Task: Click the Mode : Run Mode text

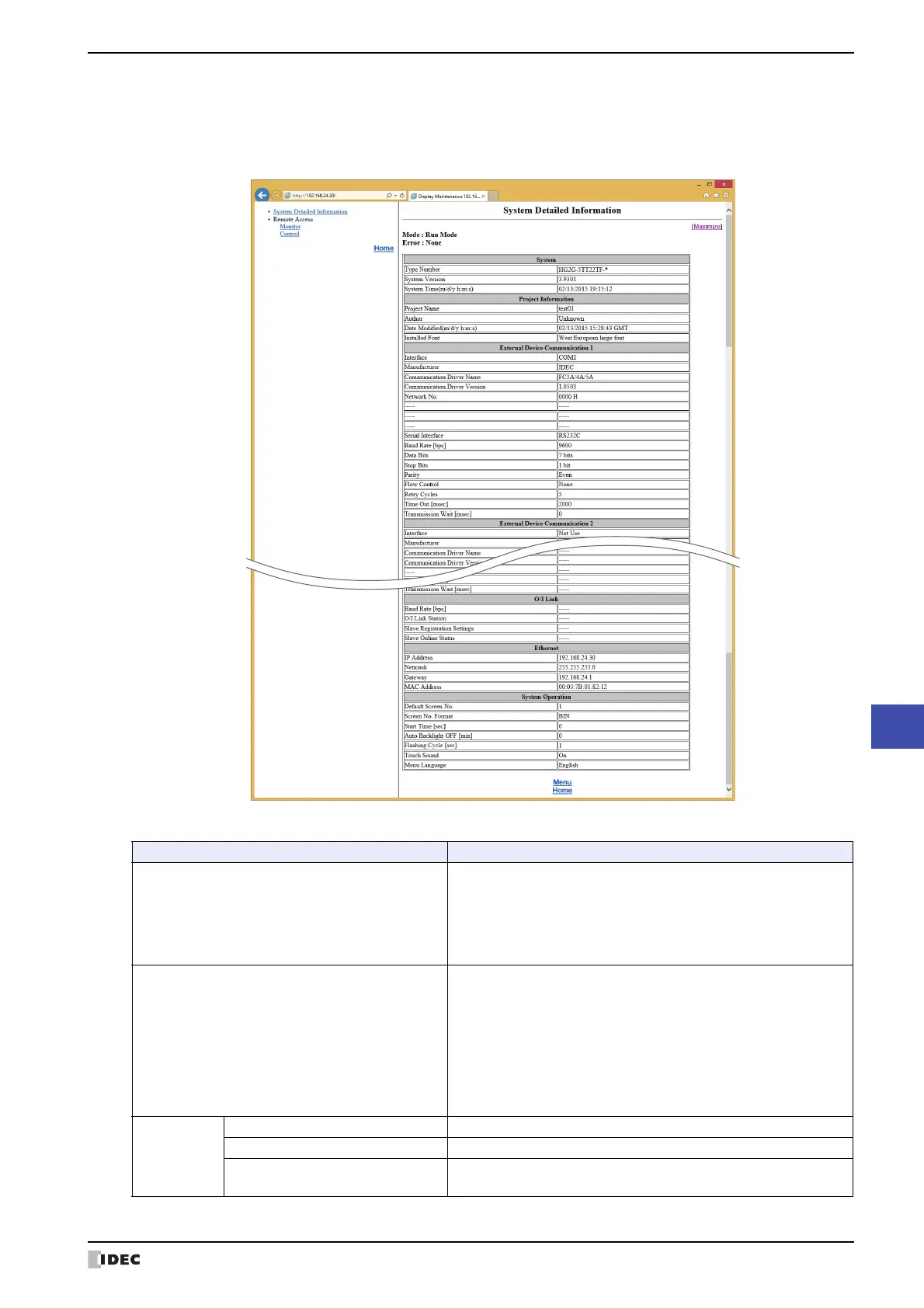Action: pos(429,235)
